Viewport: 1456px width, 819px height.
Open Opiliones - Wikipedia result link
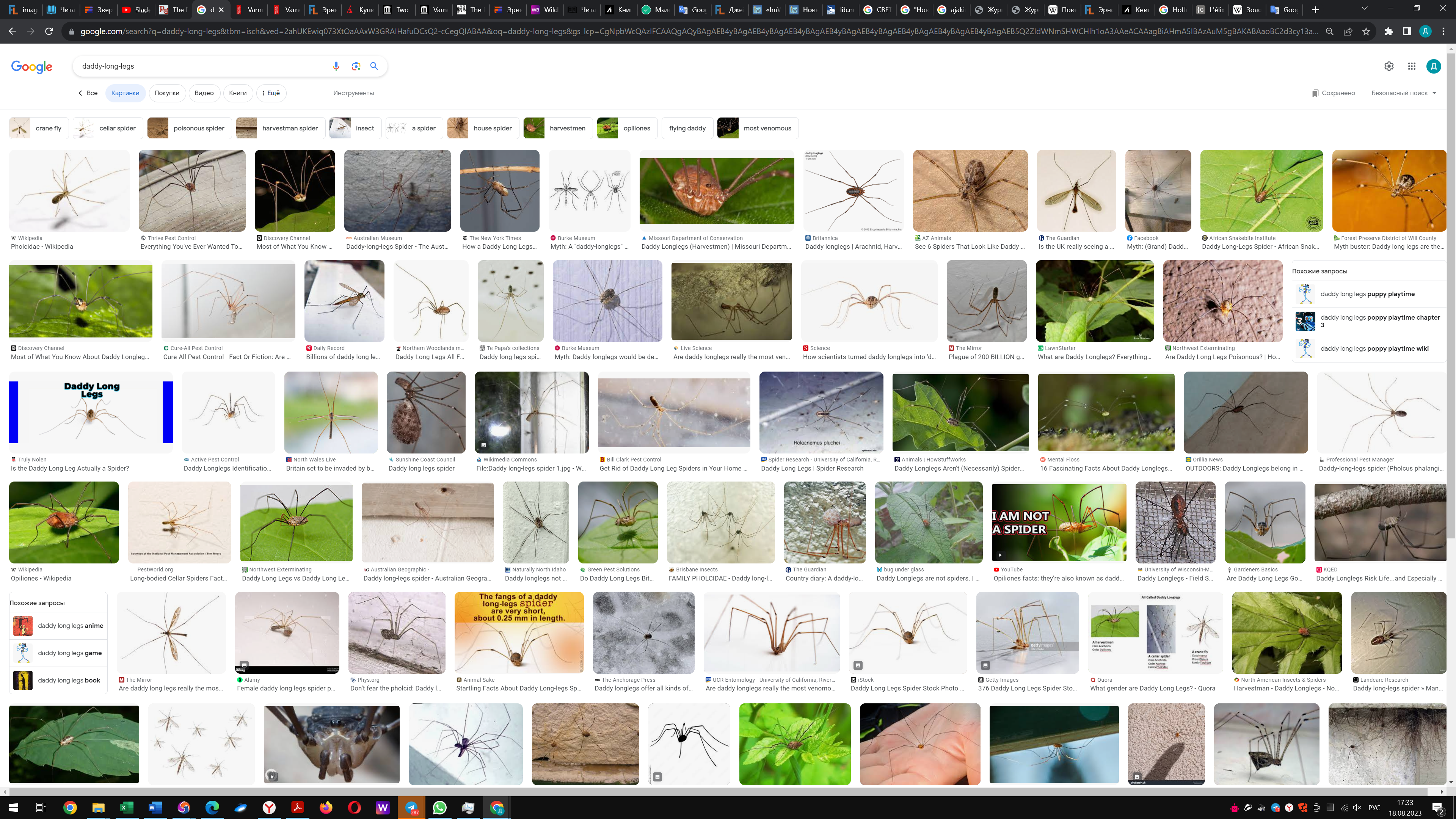pos(41,578)
